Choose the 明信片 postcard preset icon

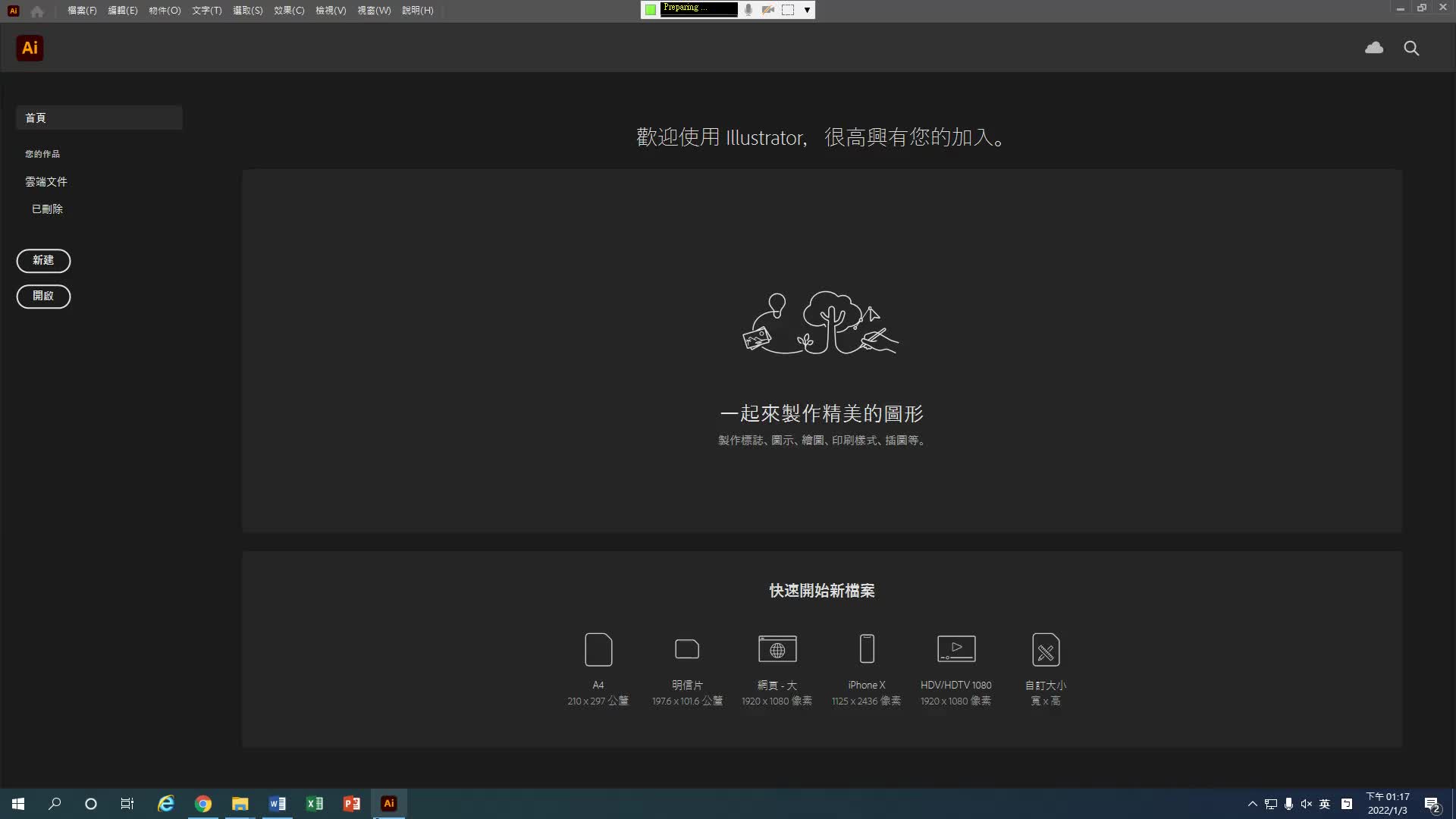687,649
